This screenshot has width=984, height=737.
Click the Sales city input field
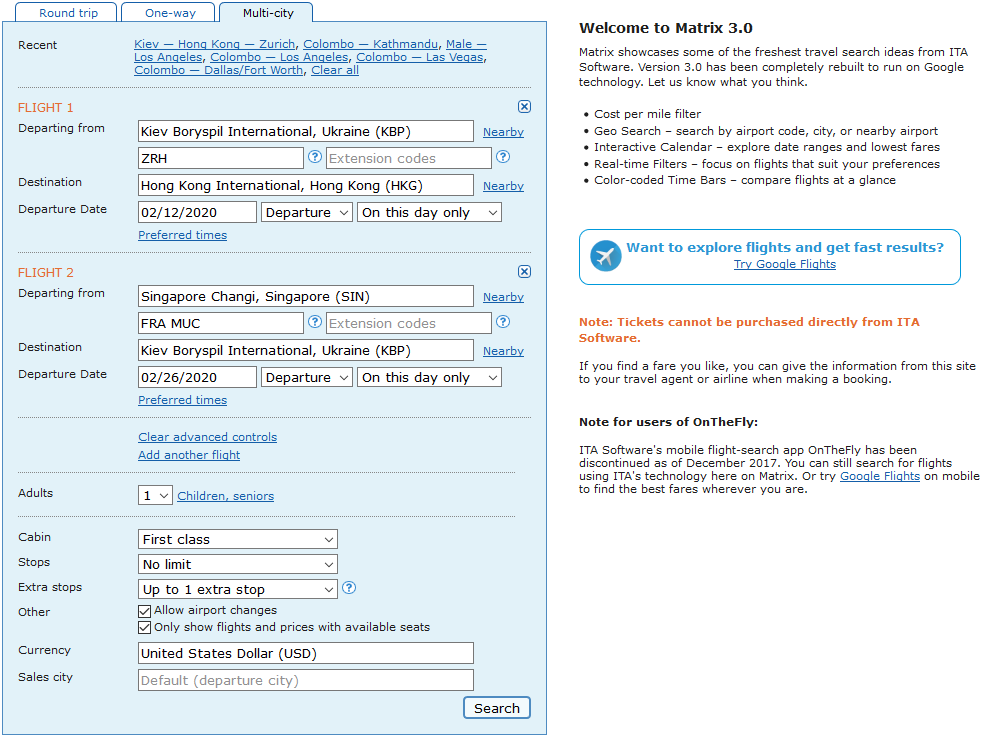[306, 681]
